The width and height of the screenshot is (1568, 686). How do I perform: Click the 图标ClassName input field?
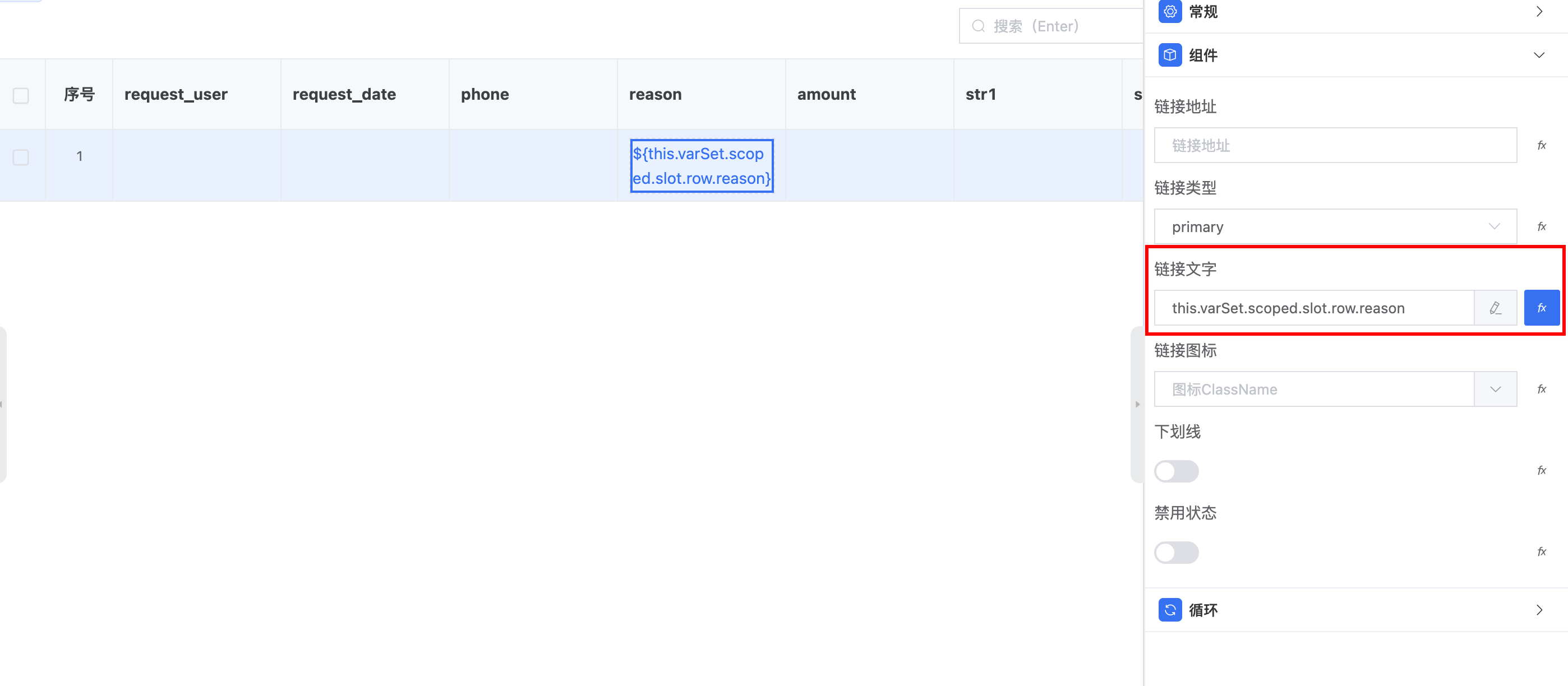tap(1313, 389)
